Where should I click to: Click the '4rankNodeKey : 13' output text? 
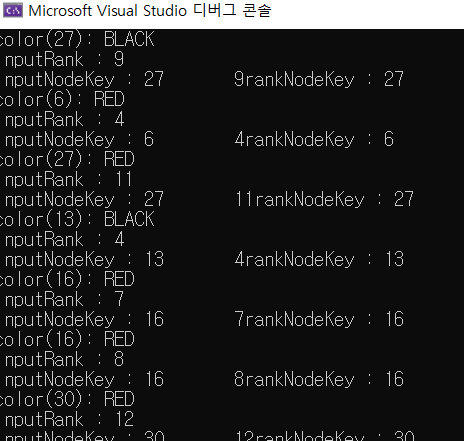tap(319, 259)
